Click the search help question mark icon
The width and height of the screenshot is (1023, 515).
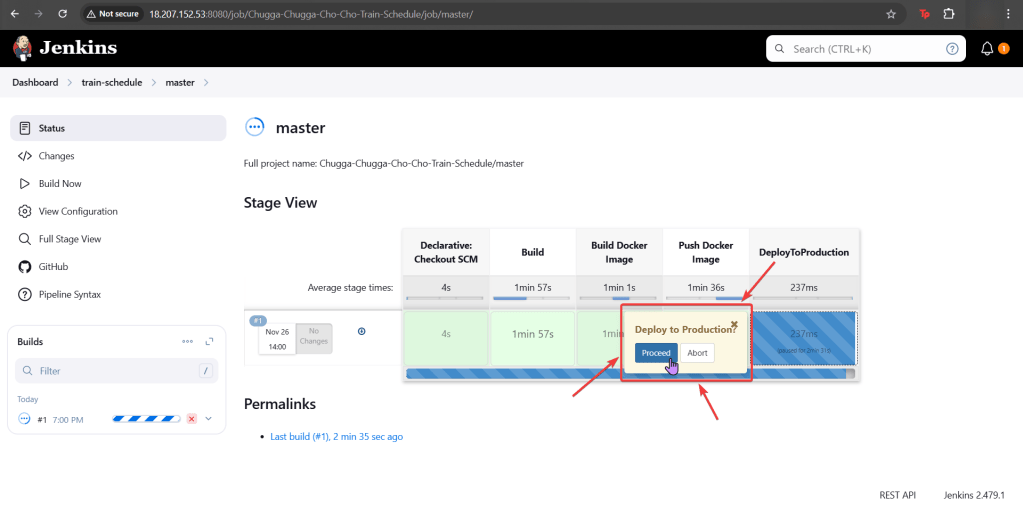pyautogui.click(x=952, y=48)
